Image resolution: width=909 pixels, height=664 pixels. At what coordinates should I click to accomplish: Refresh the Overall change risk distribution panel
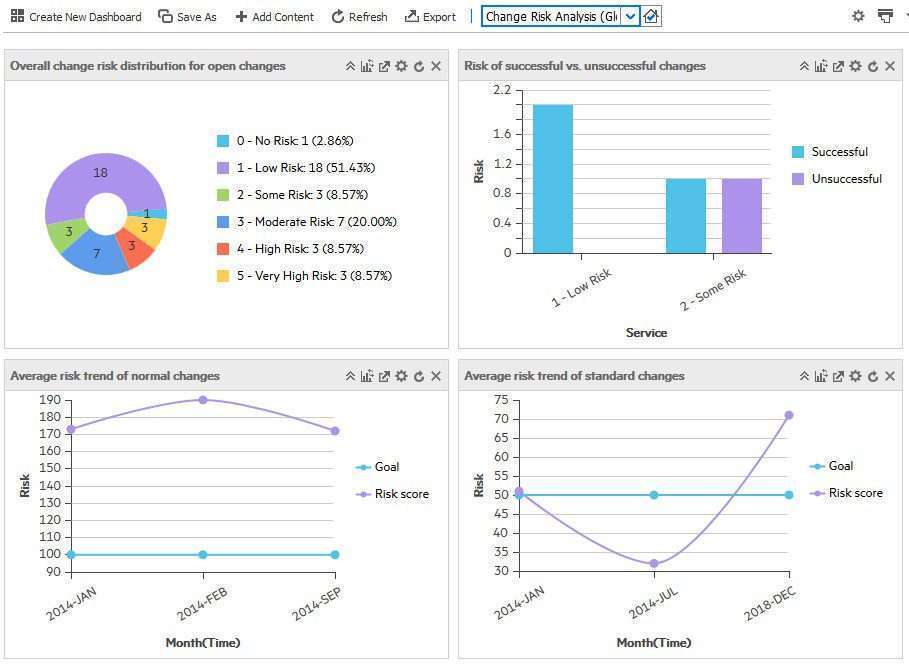coord(419,66)
